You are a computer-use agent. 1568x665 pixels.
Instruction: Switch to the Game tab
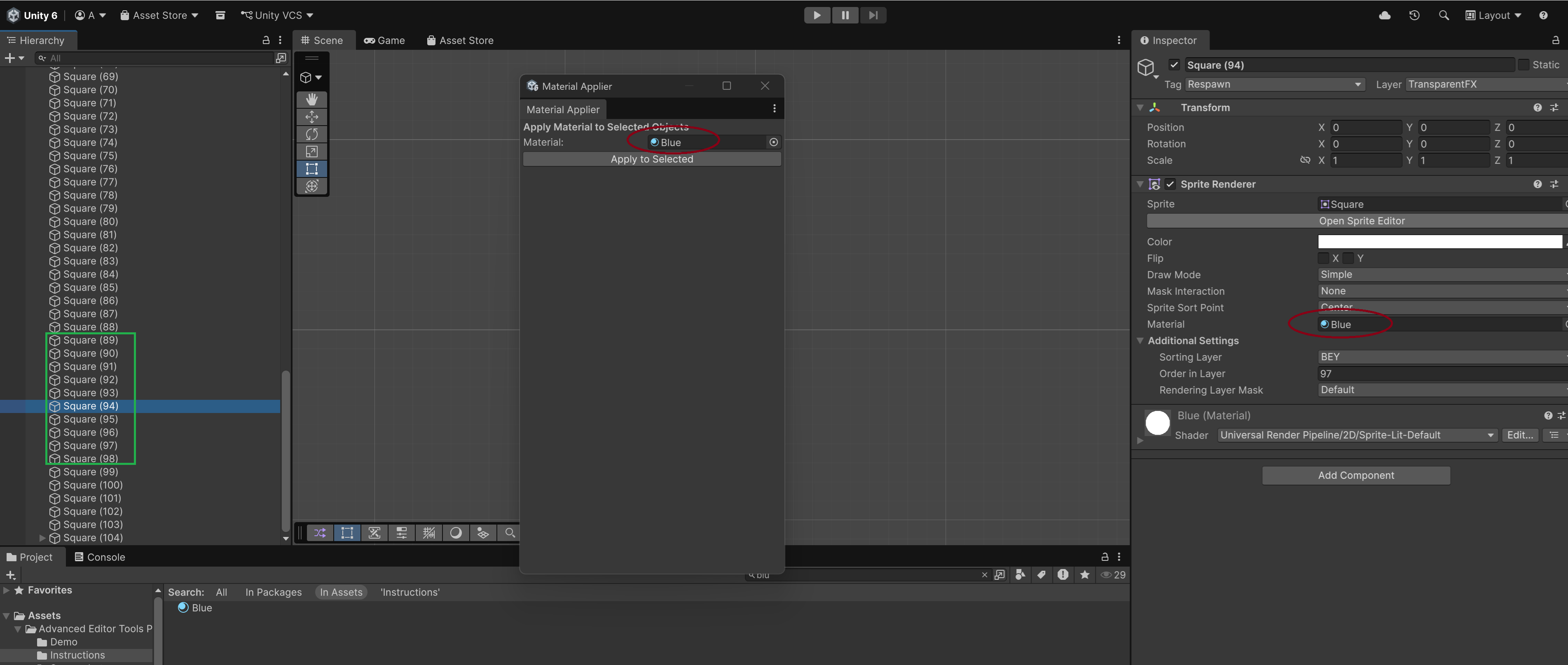pyautogui.click(x=384, y=40)
